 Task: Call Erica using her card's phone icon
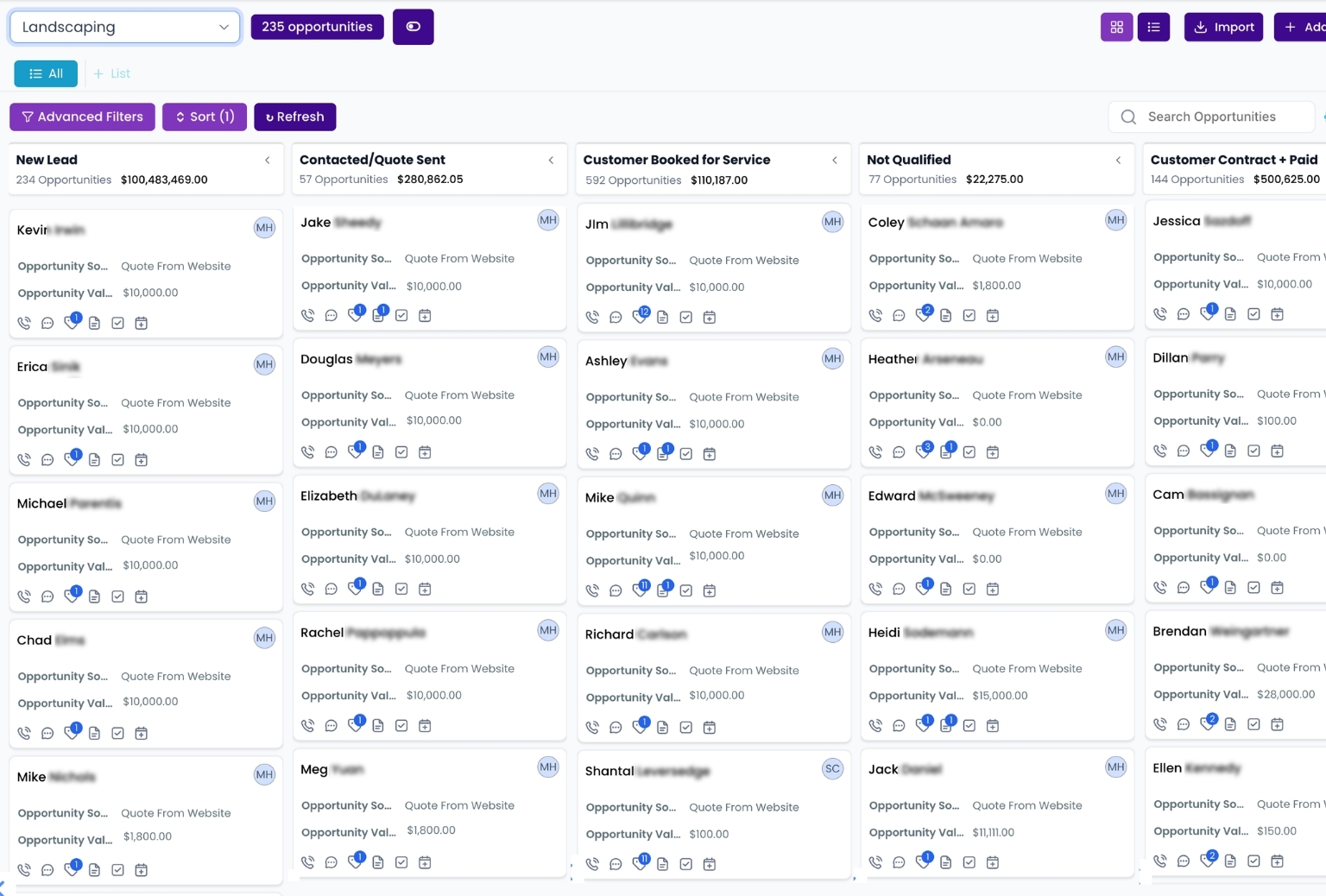24,459
